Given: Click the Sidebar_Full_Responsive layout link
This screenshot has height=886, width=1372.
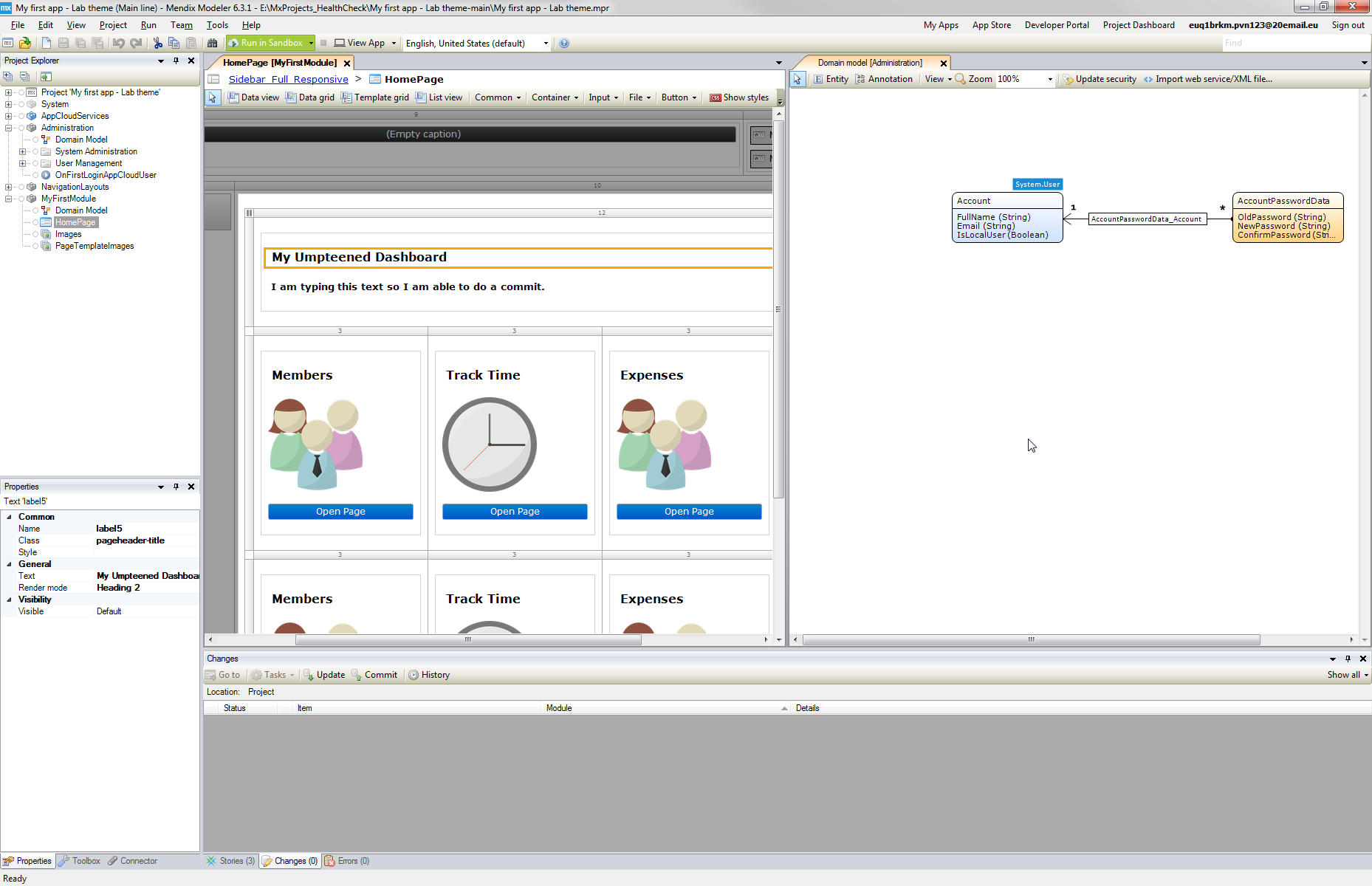Looking at the screenshot, I should [x=288, y=80].
